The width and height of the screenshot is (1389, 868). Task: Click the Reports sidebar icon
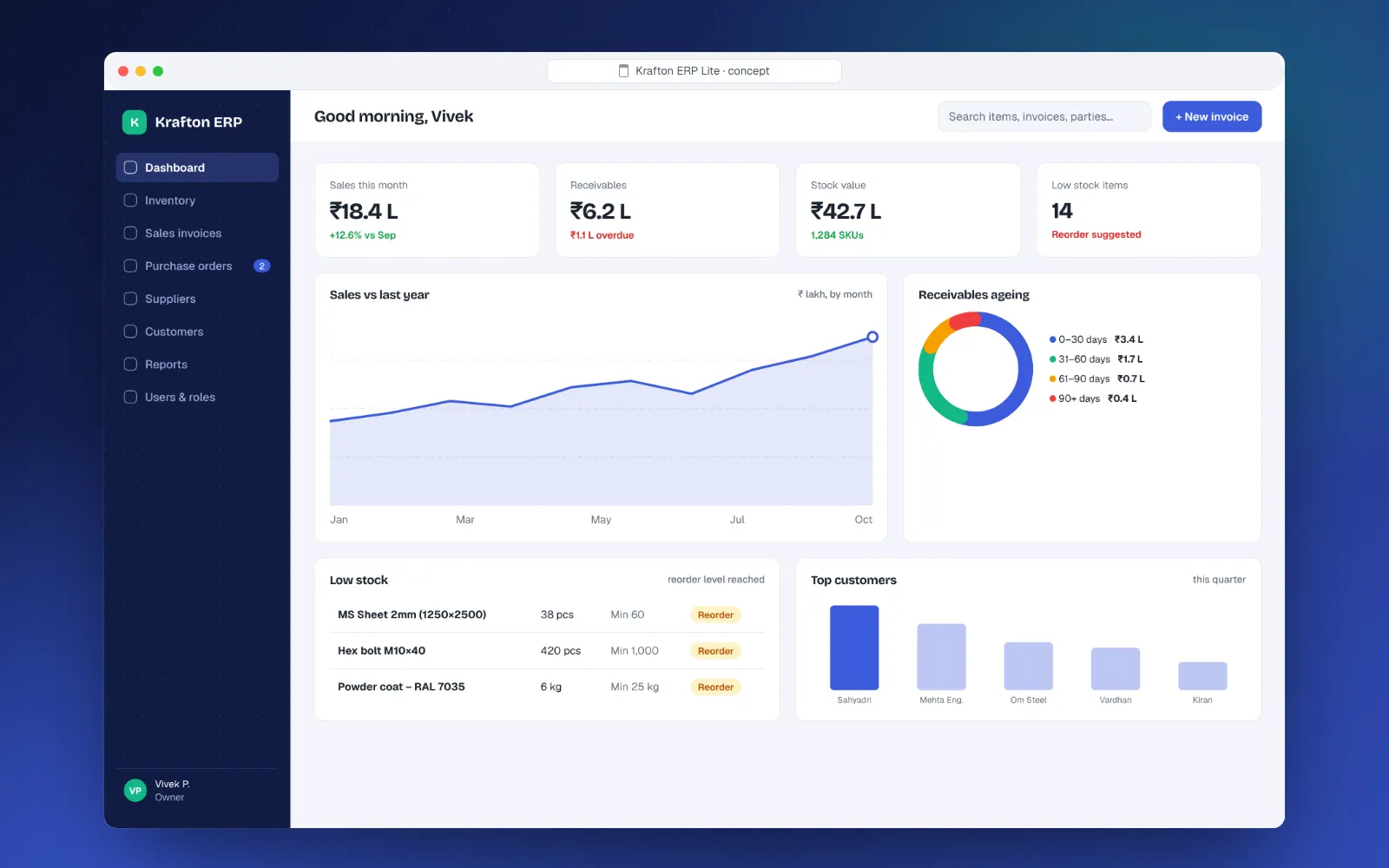coord(130,365)
